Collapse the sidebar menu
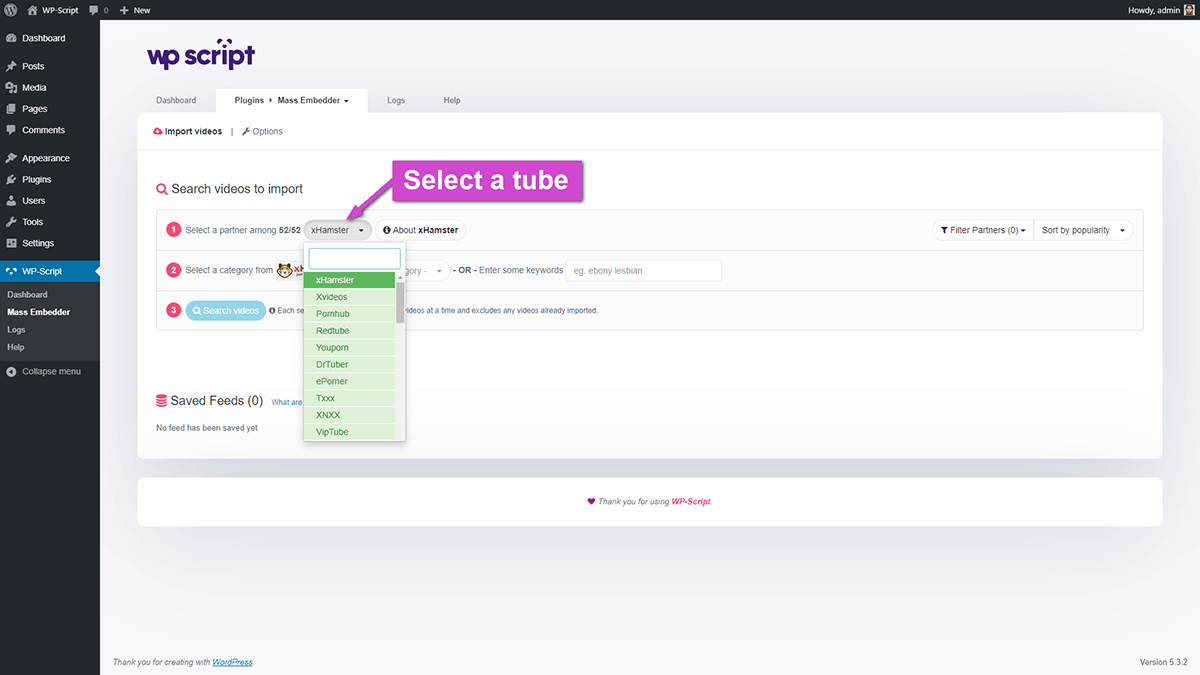 (x=50, y=372)
